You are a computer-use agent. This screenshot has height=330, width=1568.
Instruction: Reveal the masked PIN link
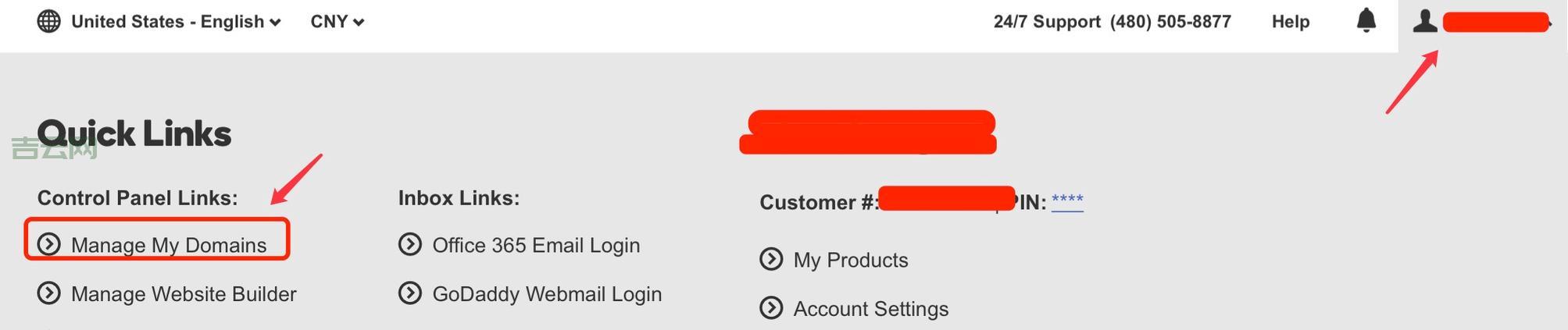(x=1067, y=201)
